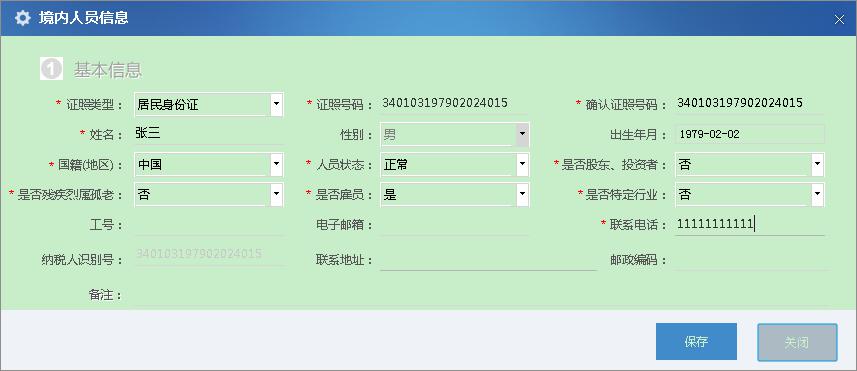Focus the 证照号码 input field
Image resolution: width=857 pixels, height=371 pixels.
coord(454,104)
